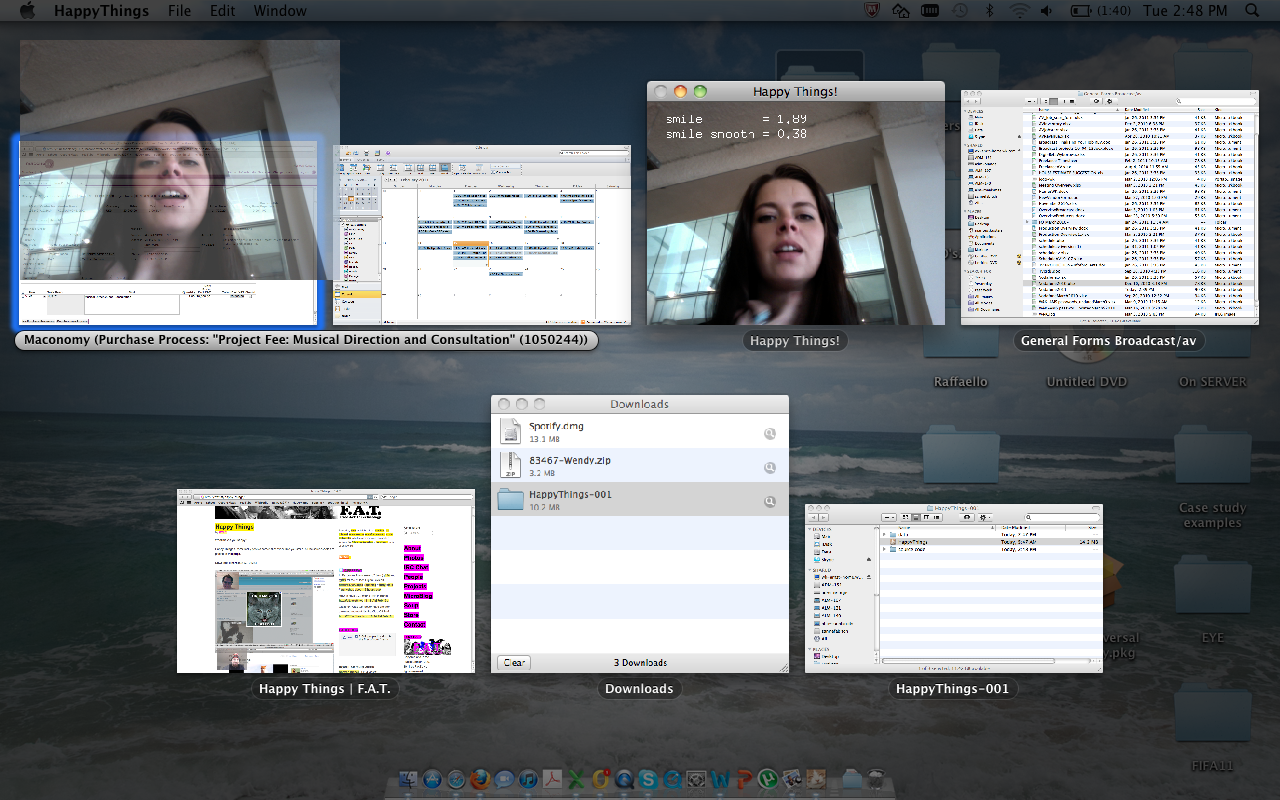Open the File menu
This screenshot has height=800, width=1280.
[x=179, y=11]
